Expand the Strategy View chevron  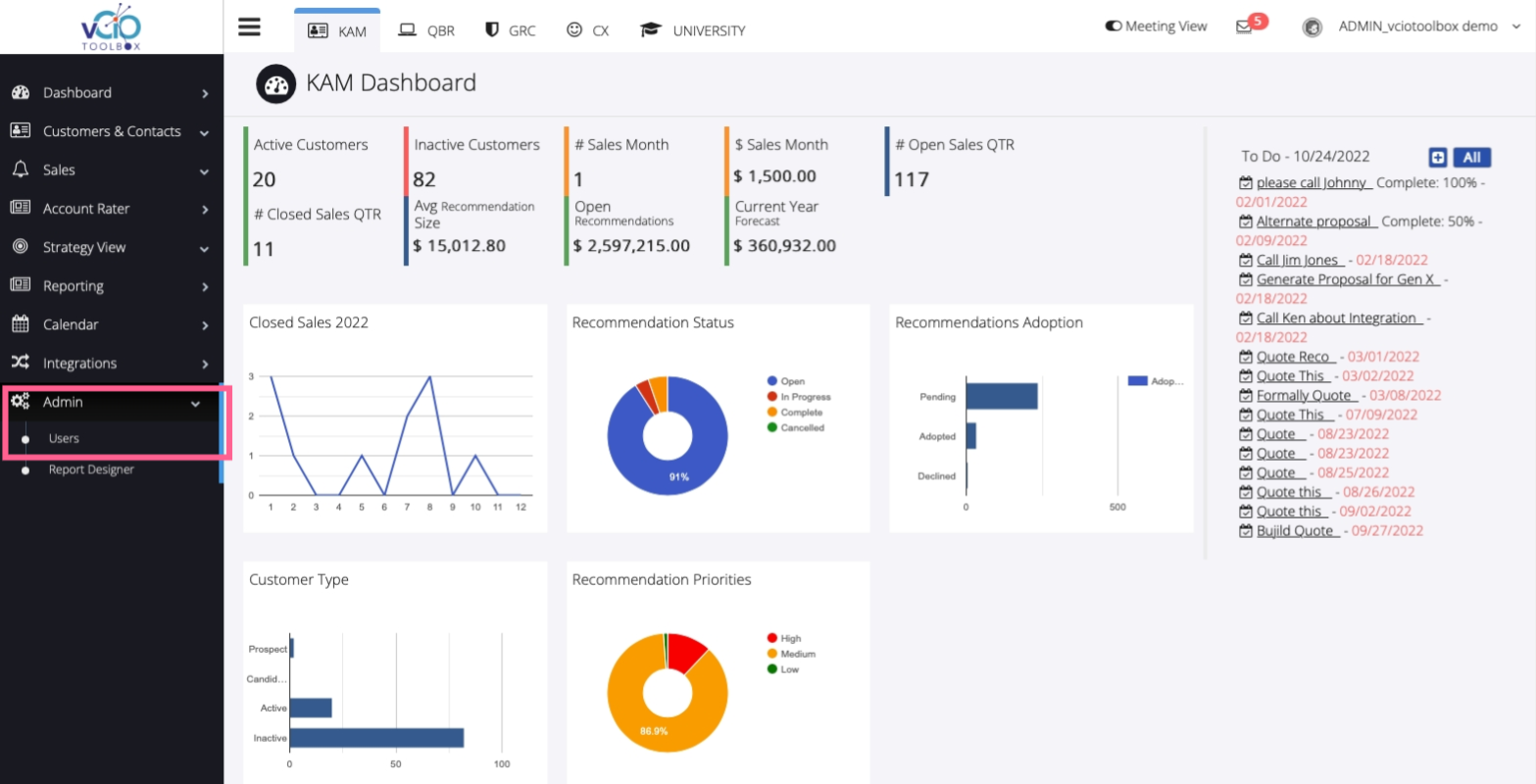pos(204,248)
